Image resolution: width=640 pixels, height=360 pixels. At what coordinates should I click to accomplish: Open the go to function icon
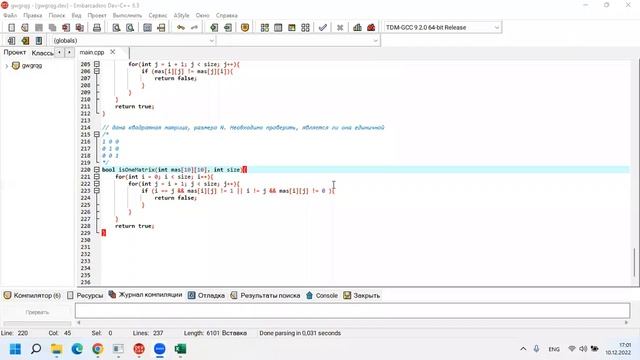(x=147, y=27)
